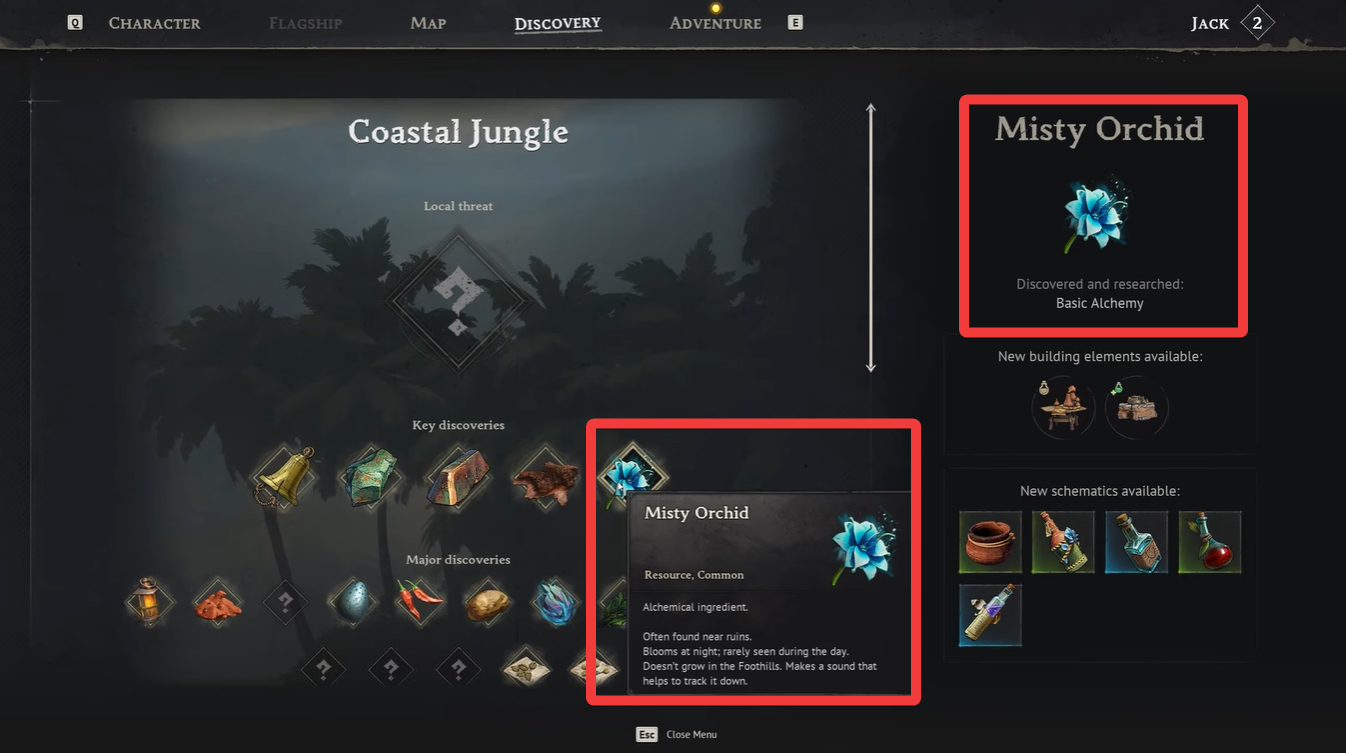This screenshot has height=753, width=1346.
Task: Switch to the Map tab
Action: click(x=428, y=23)
